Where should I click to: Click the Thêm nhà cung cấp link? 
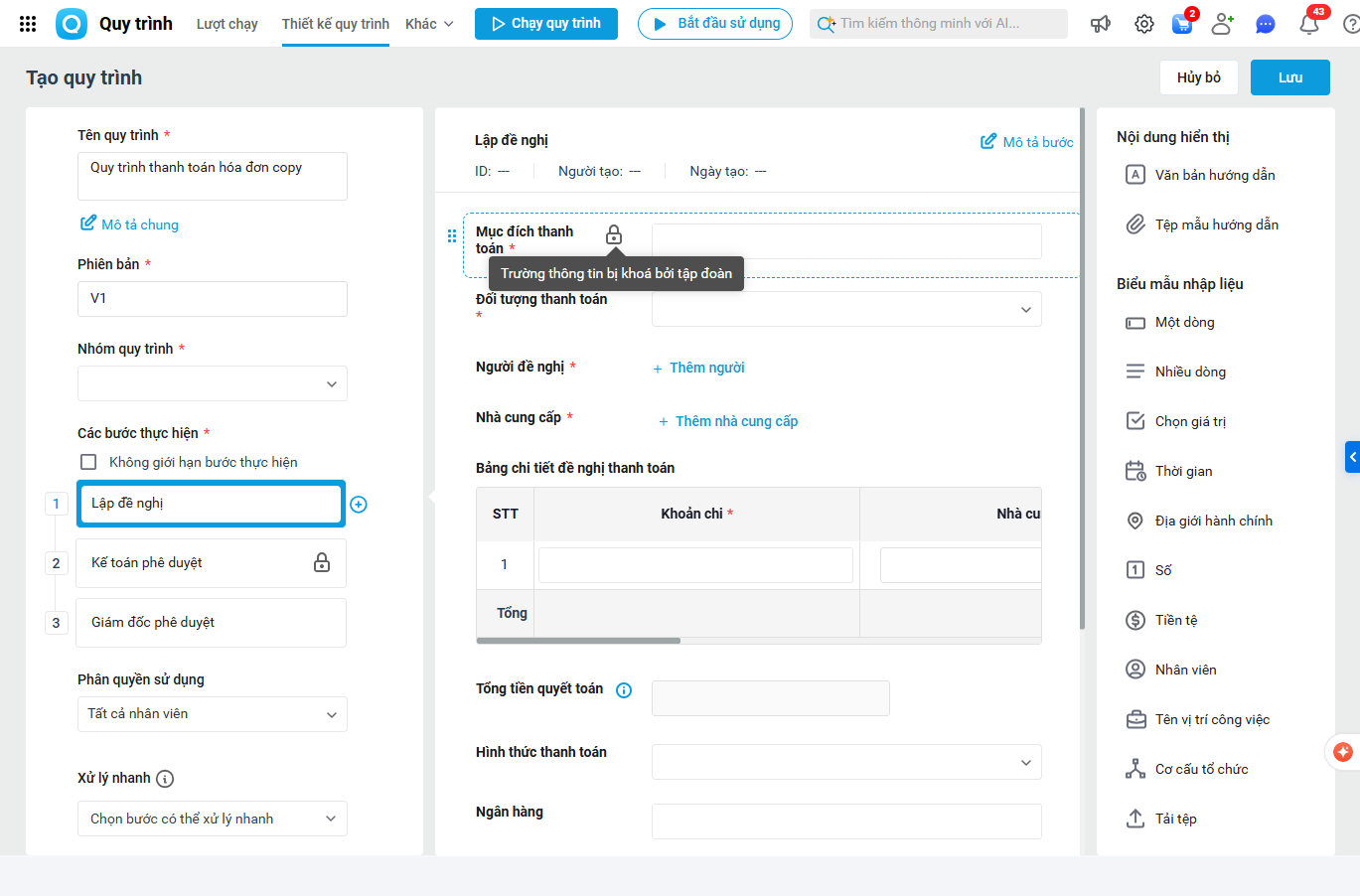(x=736, y=421)
